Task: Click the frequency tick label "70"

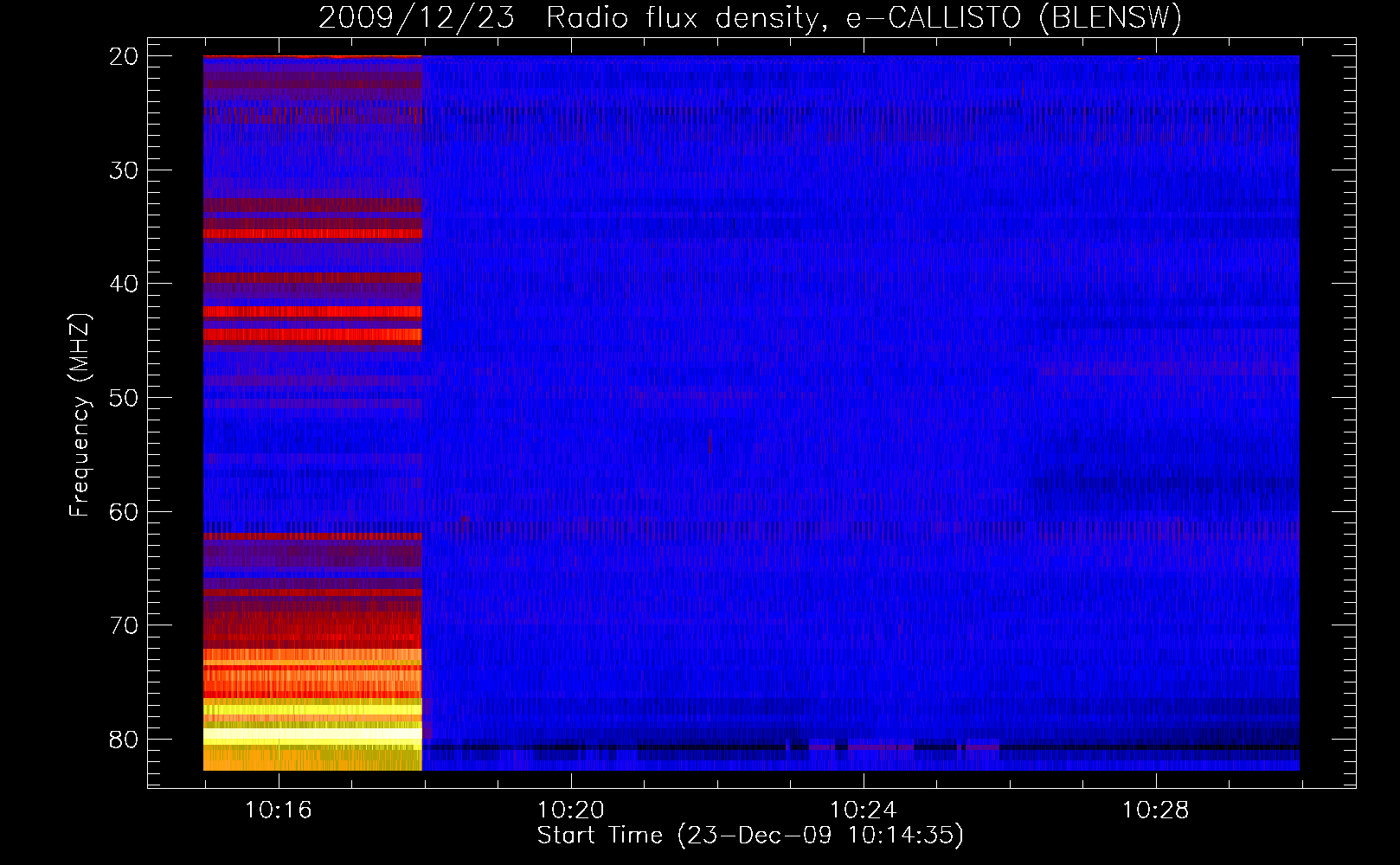Action: [124, 625]
